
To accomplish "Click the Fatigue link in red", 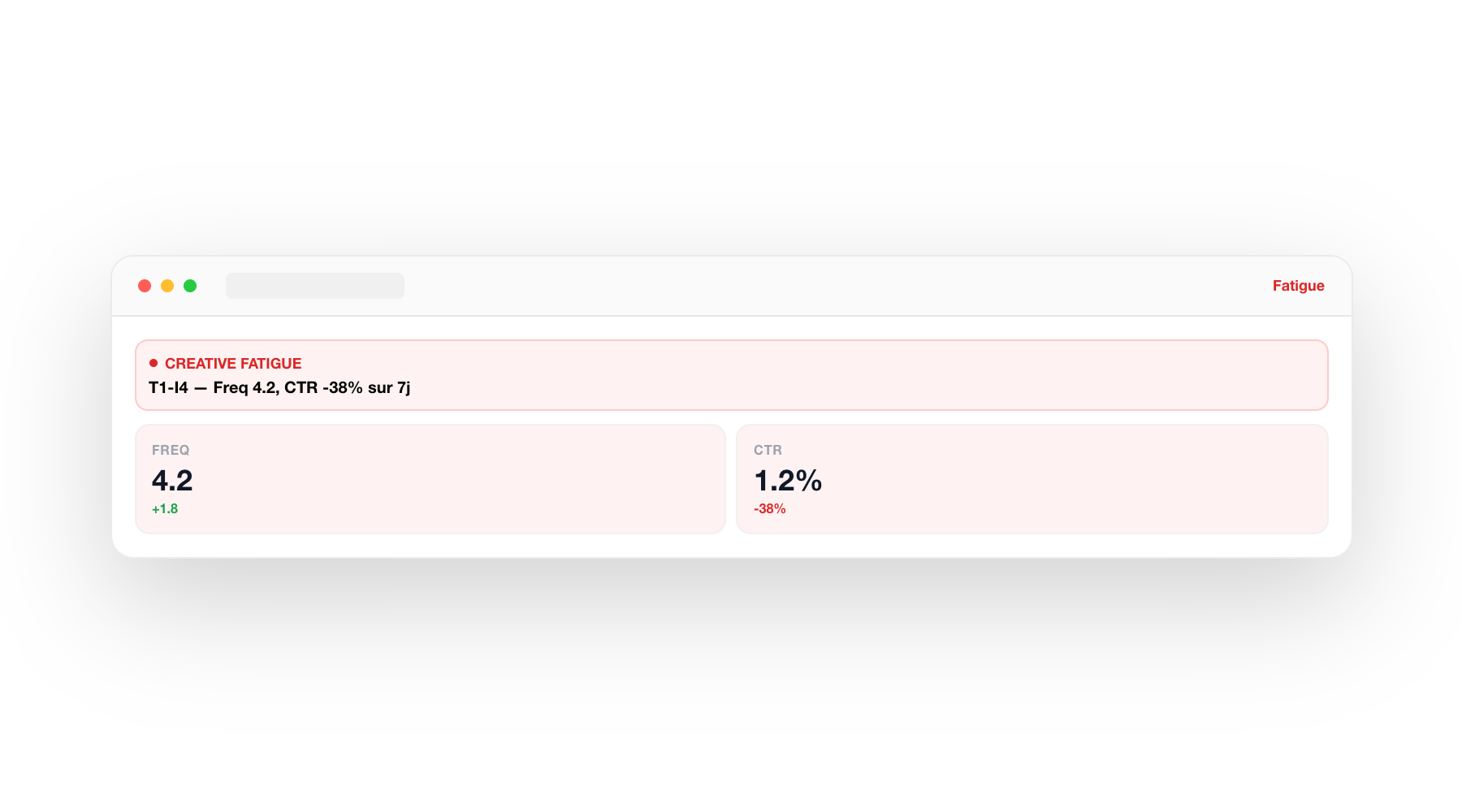I will click(x=1298, y=286).
